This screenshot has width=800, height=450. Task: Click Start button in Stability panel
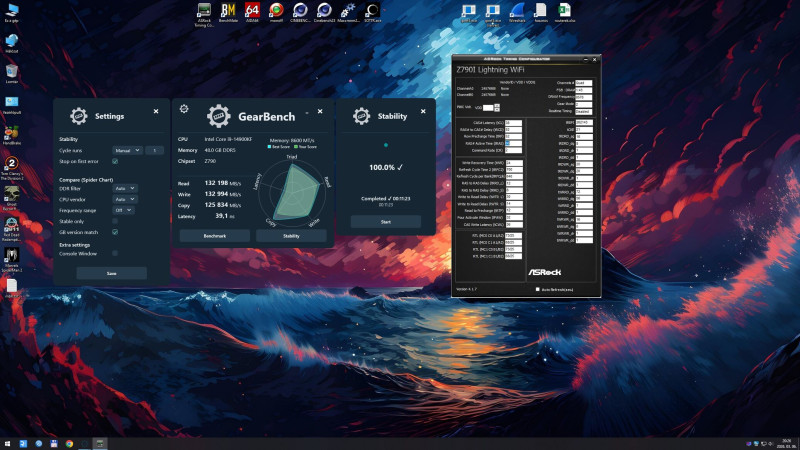(x=386, y=221)
